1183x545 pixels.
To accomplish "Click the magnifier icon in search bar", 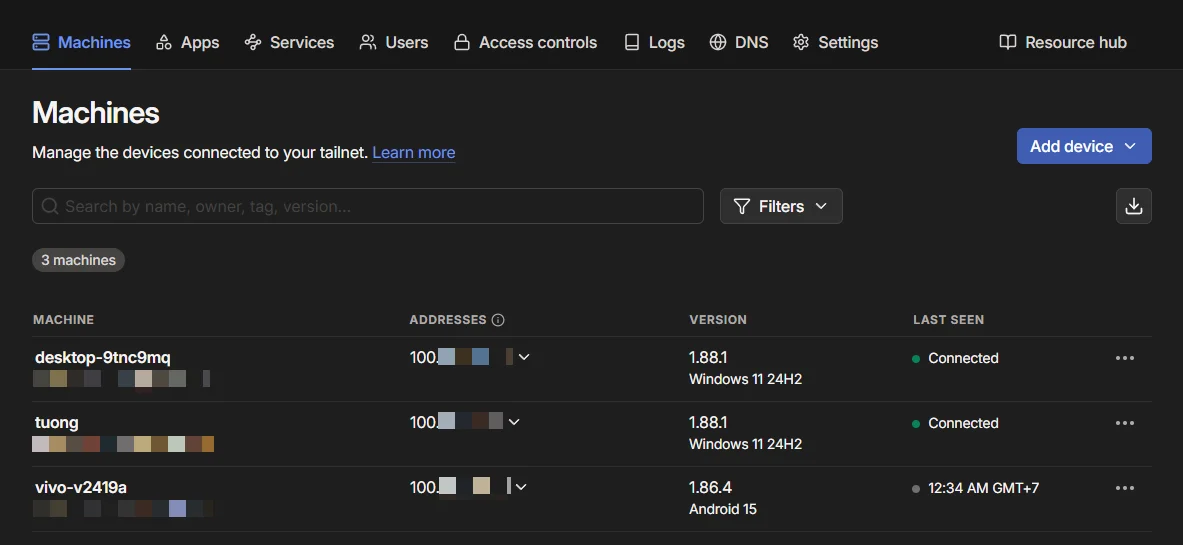I will tap(49, 206).
